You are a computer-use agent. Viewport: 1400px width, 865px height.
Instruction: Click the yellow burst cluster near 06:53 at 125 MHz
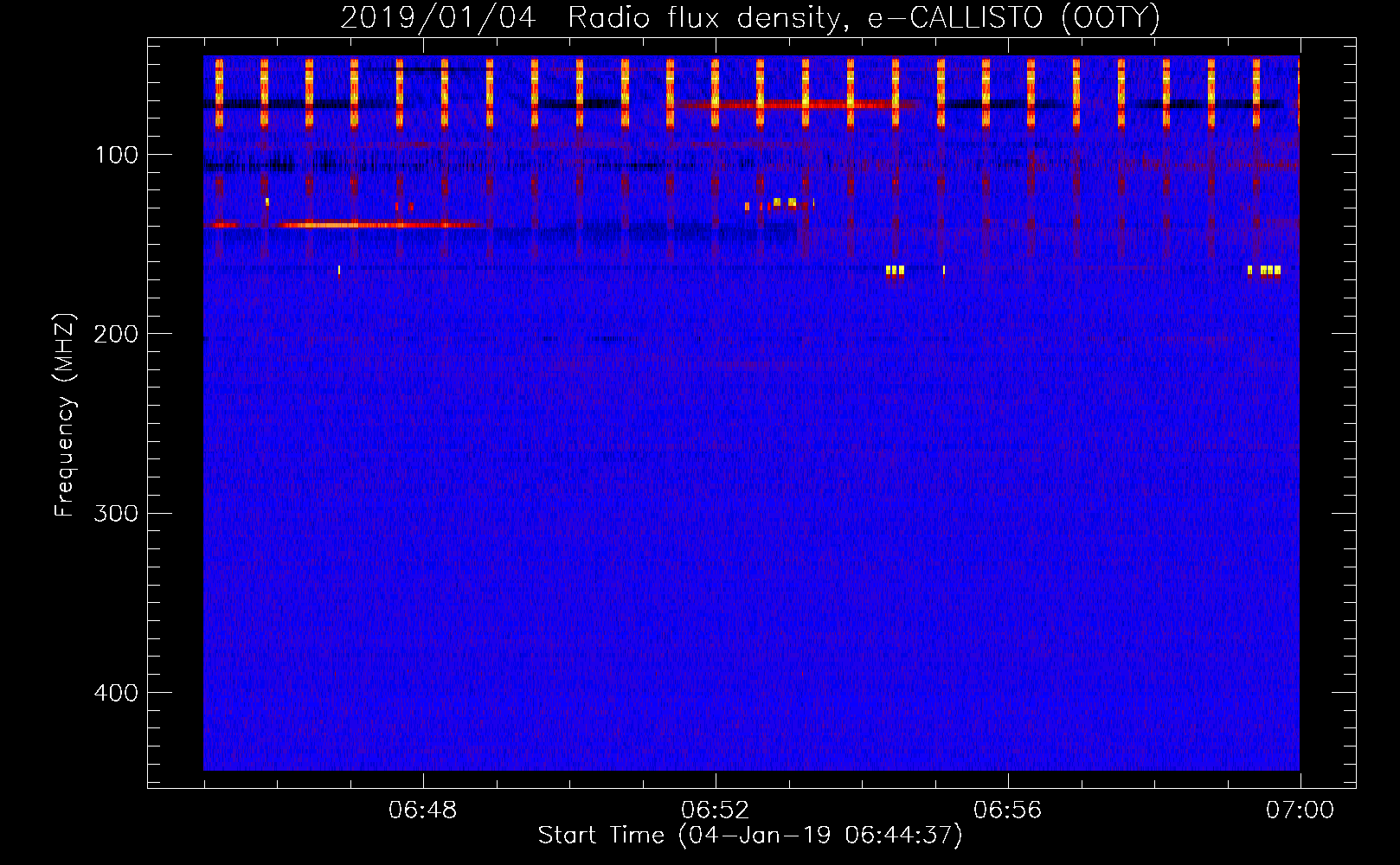click(784, 203)
